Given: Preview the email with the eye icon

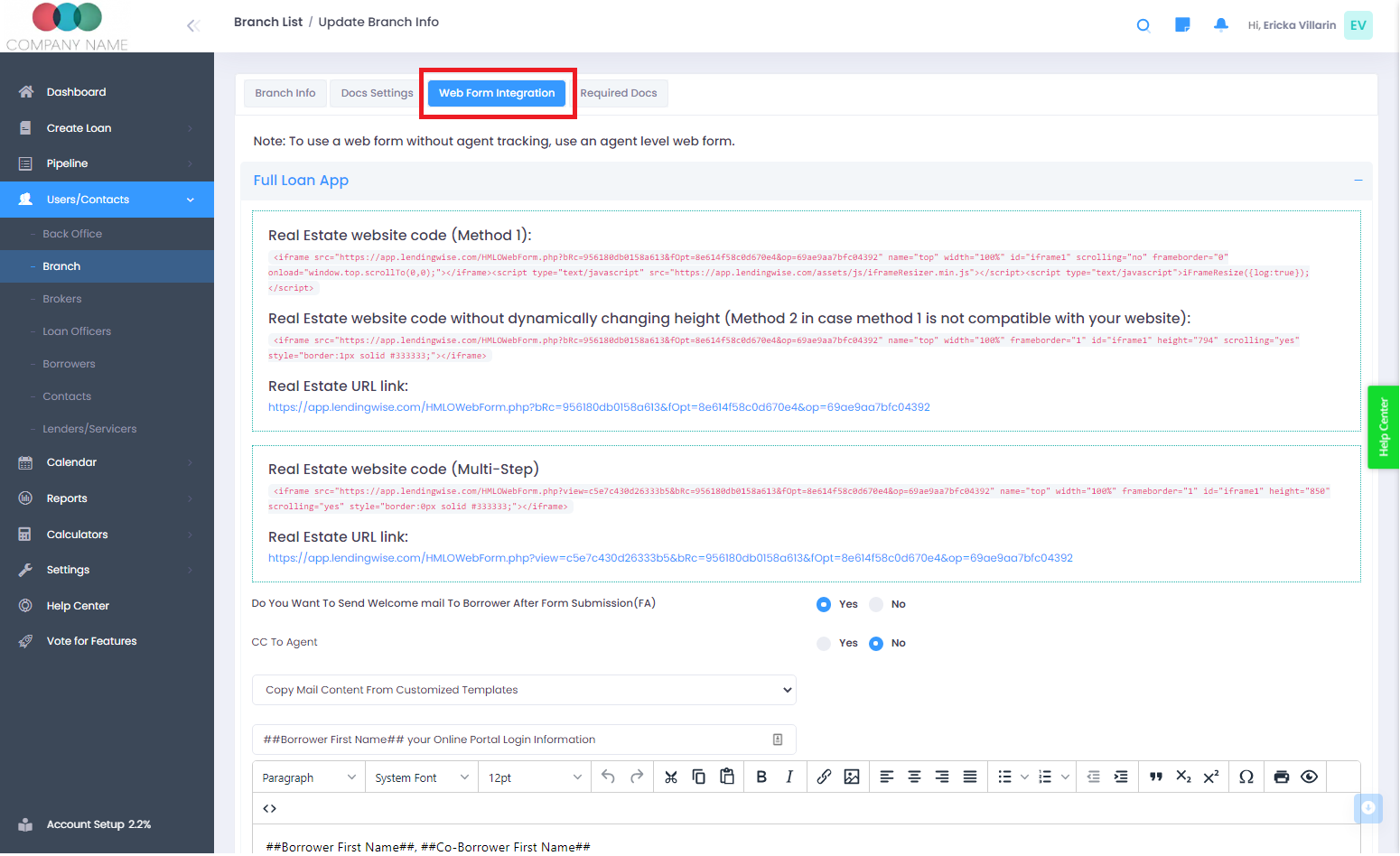Looking at the screenshot, I should point(1309,777).
